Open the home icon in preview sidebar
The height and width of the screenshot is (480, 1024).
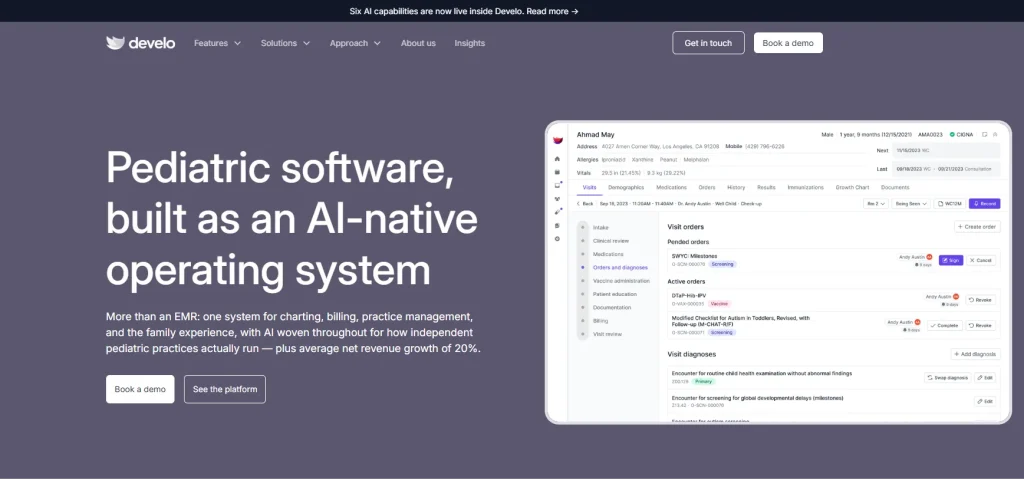[557, 159]
